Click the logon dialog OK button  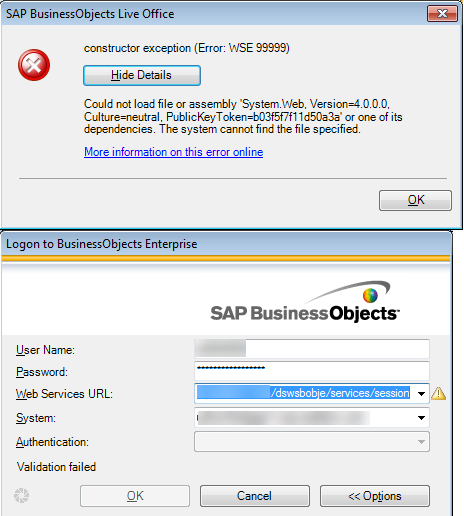(135, 496)
